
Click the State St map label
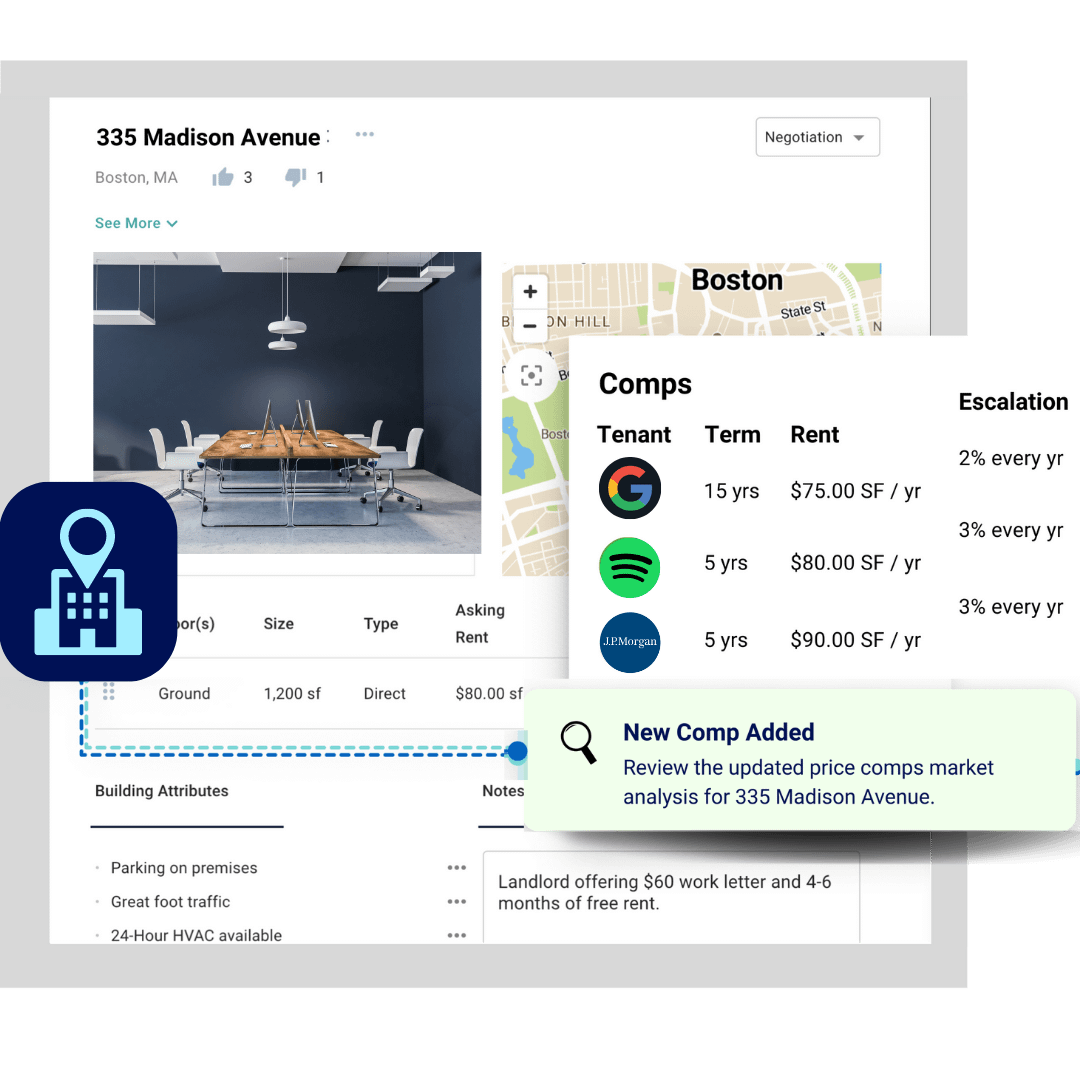803,310
